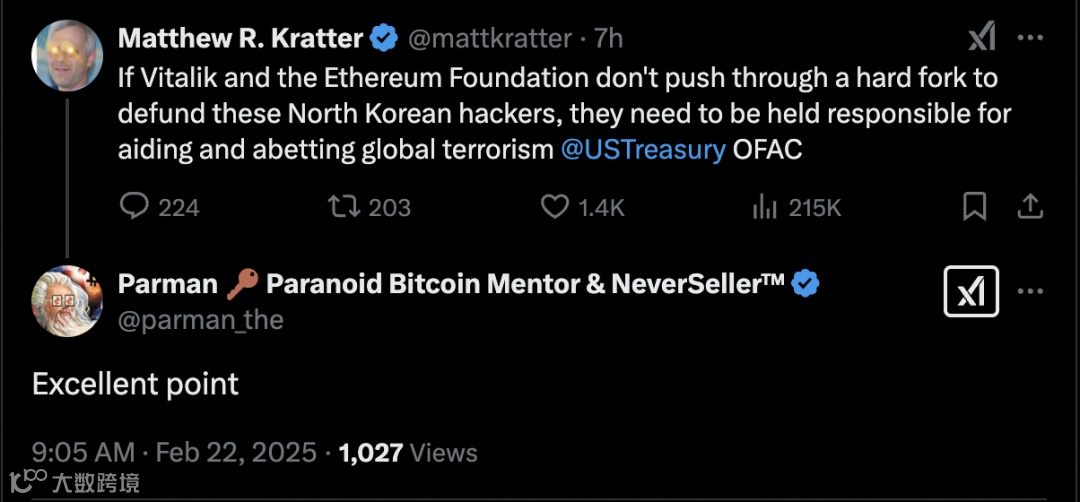This screenshot has height=502, width=1080.
Task: Click the @parman_the handle
Action: 201,320
